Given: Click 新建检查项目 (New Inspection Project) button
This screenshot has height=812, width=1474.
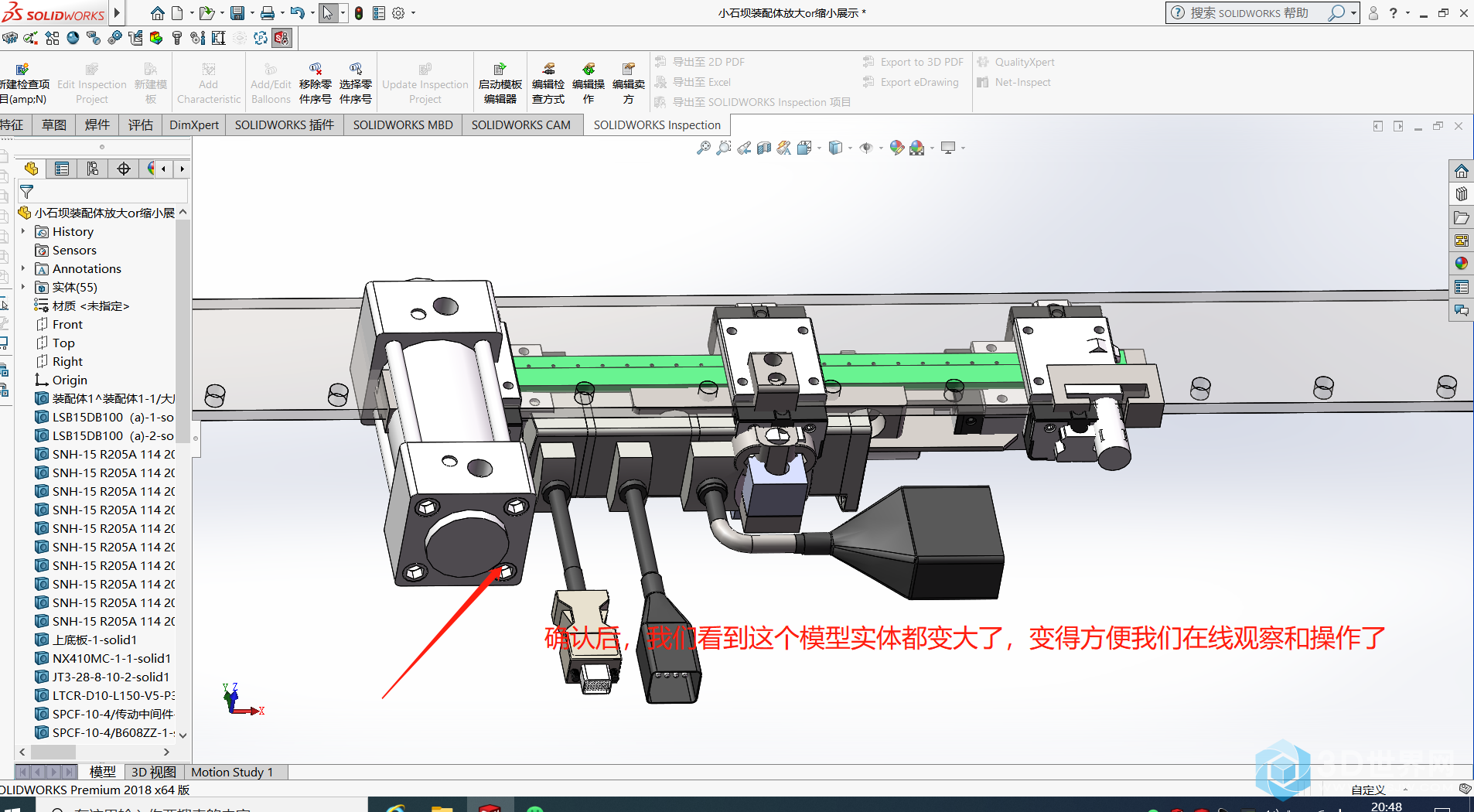Looking at the screenshot, I should tap(24, 83).
